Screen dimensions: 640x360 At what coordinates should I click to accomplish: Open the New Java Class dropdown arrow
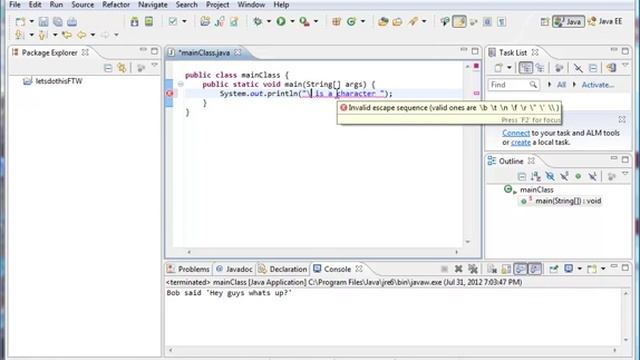(362, 21)
